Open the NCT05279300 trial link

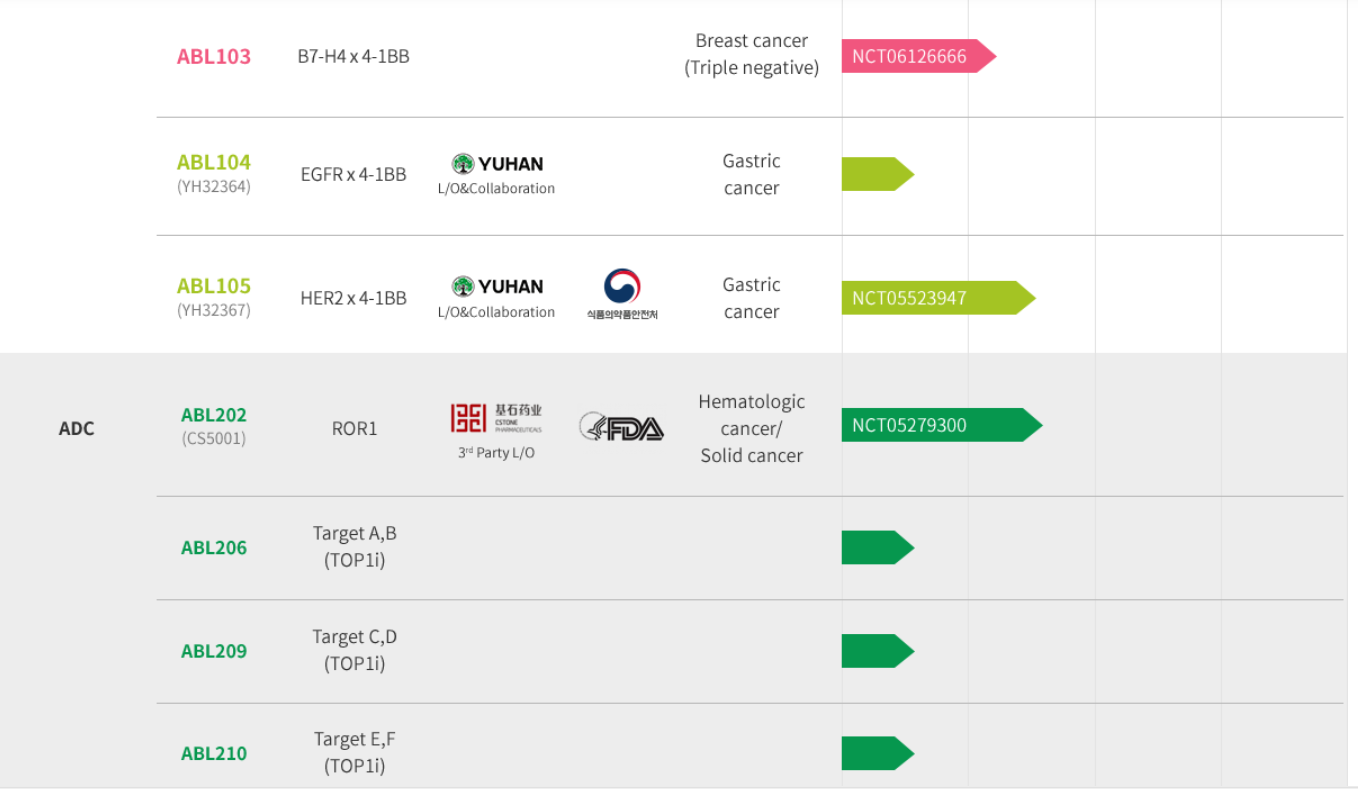(909, 426)
